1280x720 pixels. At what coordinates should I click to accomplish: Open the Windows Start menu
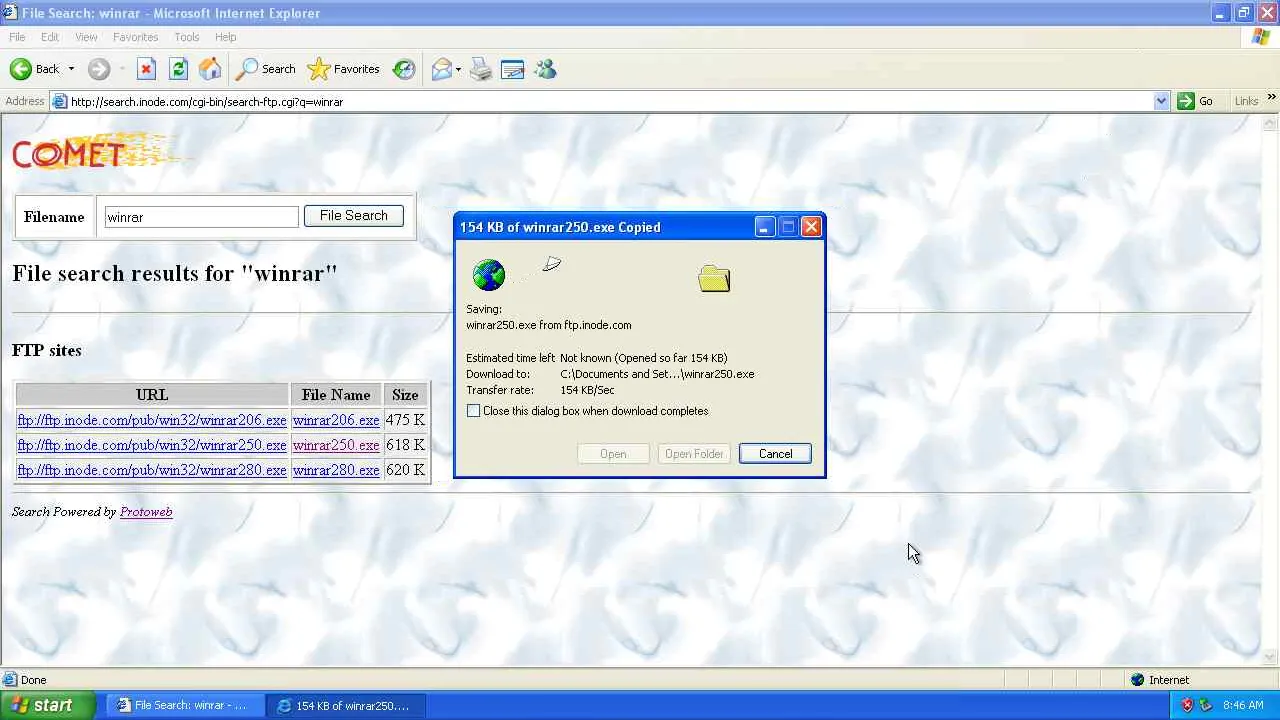tap(47, 705)
